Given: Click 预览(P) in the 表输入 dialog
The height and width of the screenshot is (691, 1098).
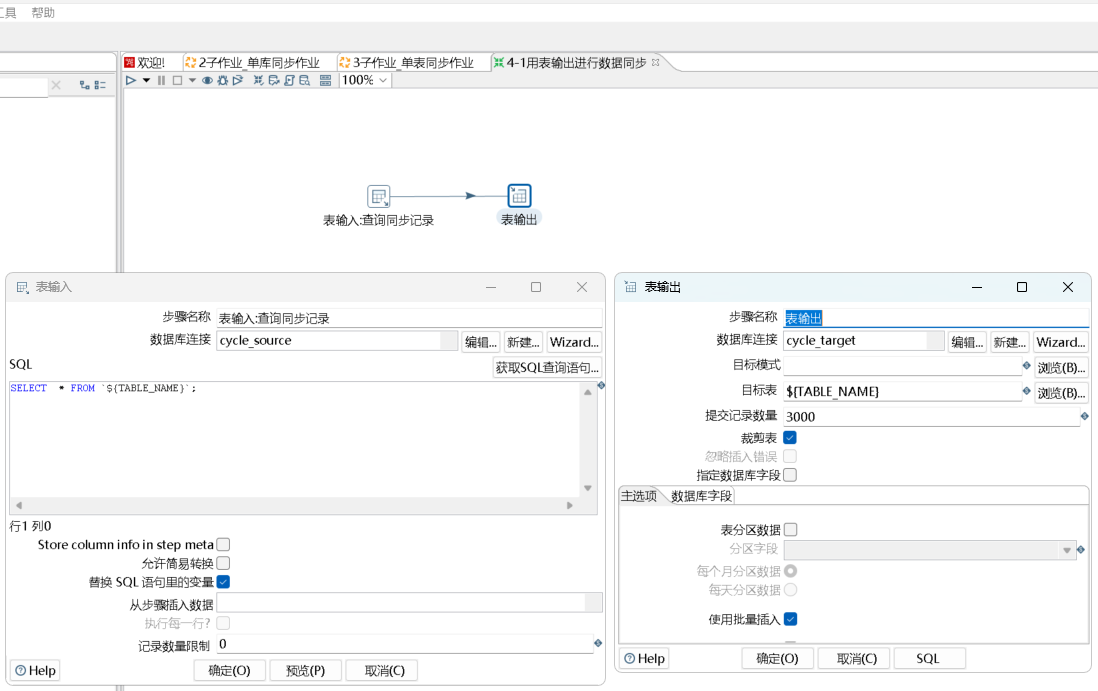Looking at the screenshot, I should [x=305, y=671].
